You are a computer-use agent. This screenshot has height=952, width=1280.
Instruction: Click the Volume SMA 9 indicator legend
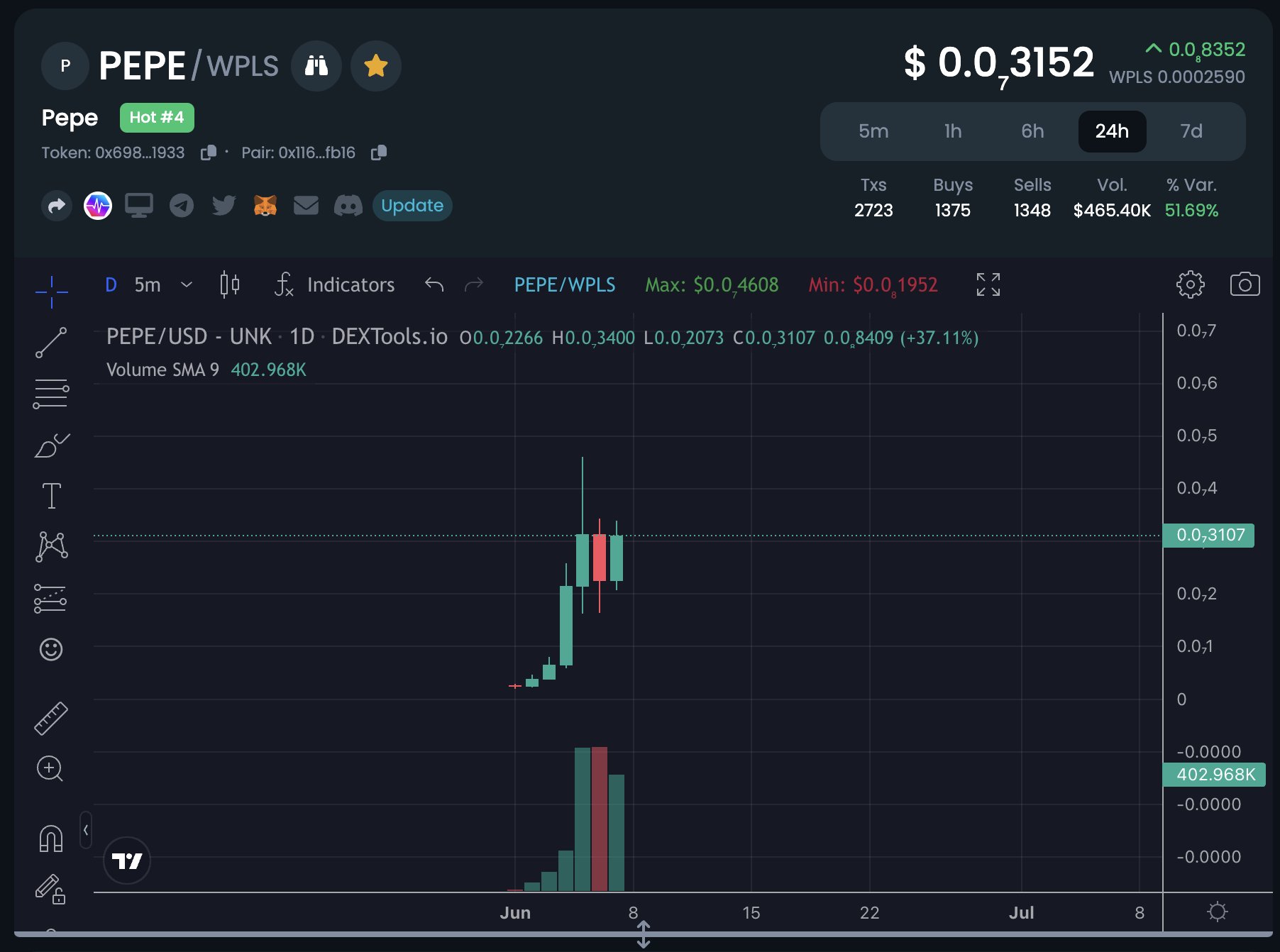pos(206,370)
